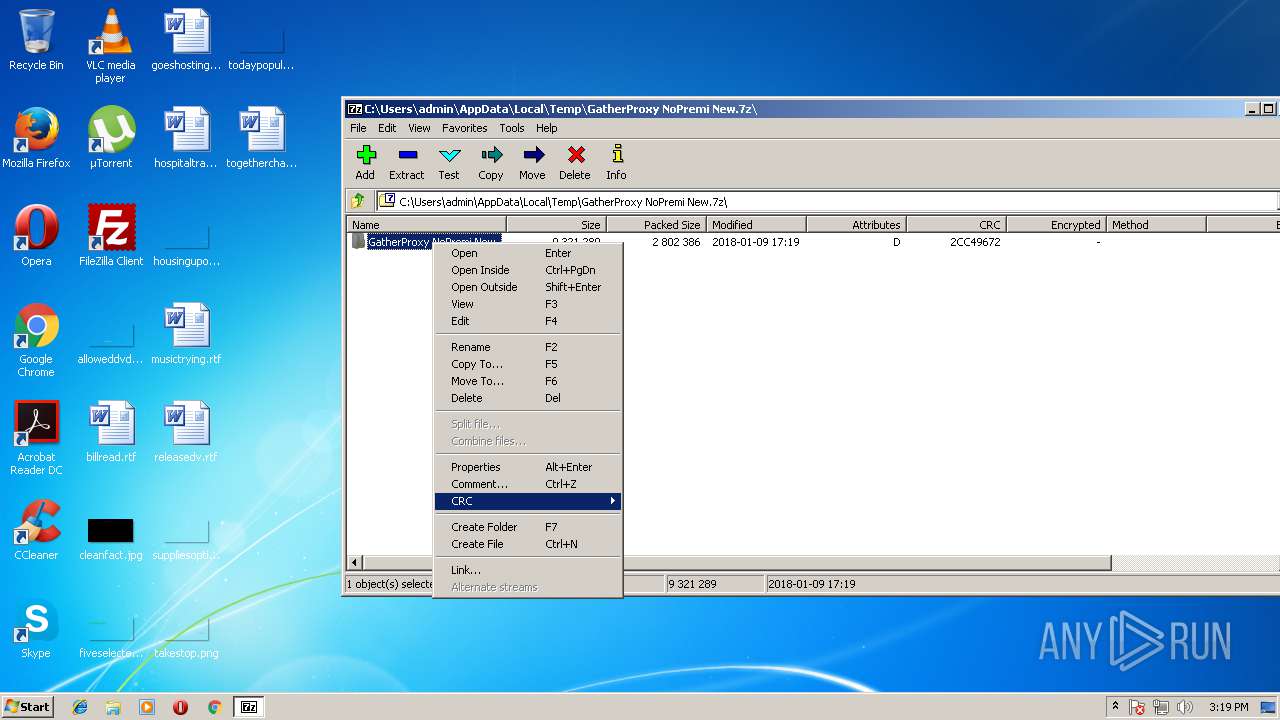Viewport: 1280px width, 720px height.
Task: Sort by Name column header
Action: (427, 225)
